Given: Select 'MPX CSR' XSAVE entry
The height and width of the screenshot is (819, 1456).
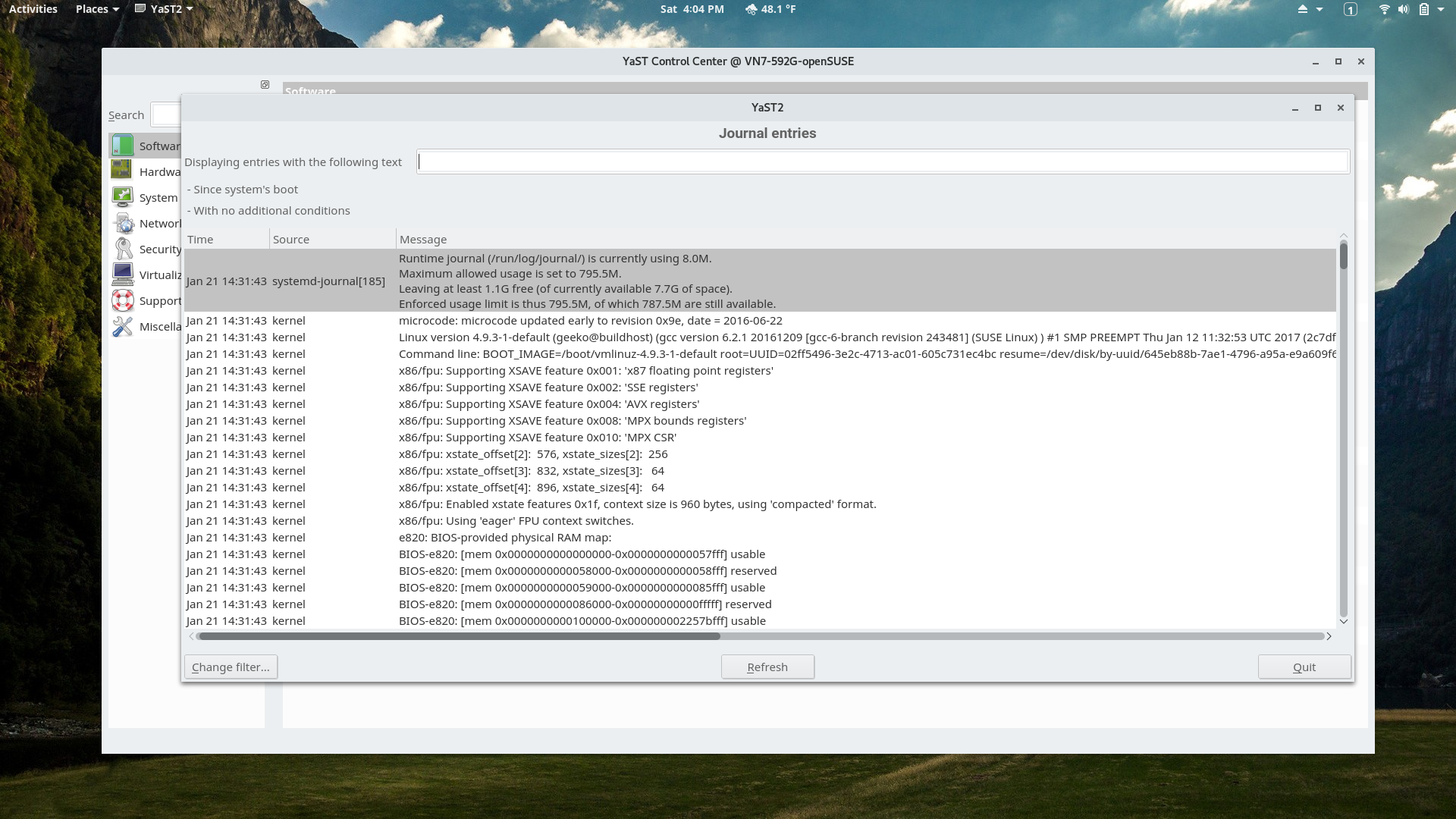Looking at the screenshot, I should (x=760, y=437).
